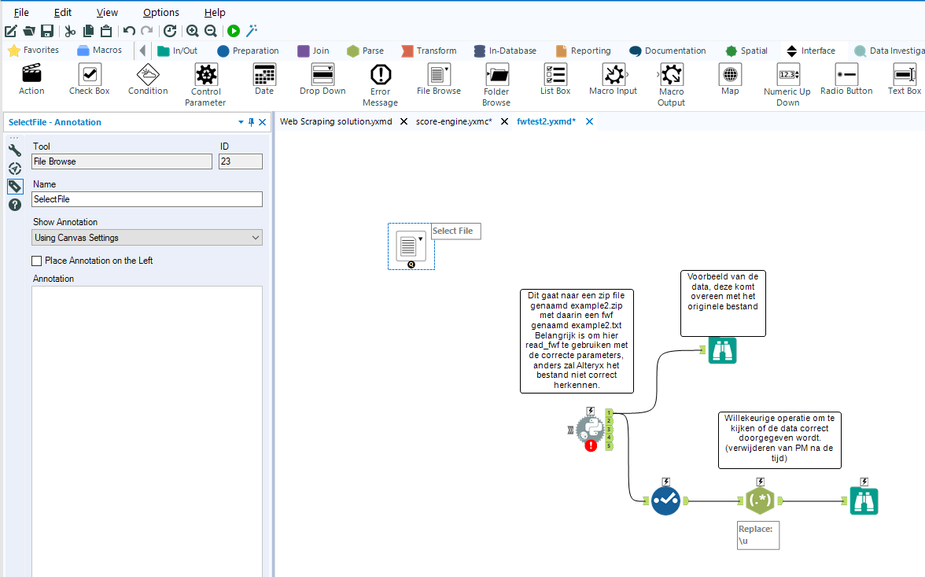Select the Condition tool
Viewport: 925px width, 577px height.
[x=147, y=80]
